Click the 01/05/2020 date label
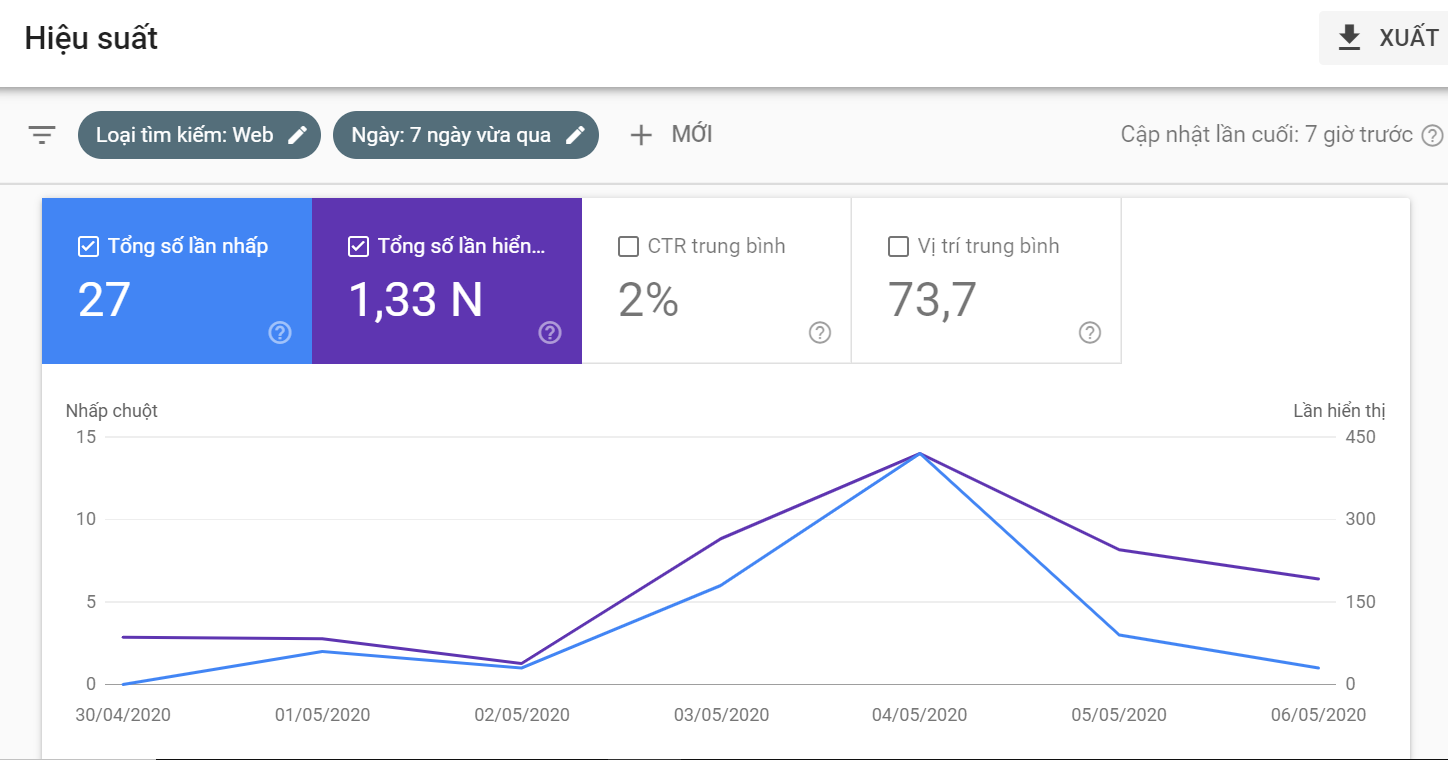Viewport: 1448px width, 760px height. click(x=322, y=715)
